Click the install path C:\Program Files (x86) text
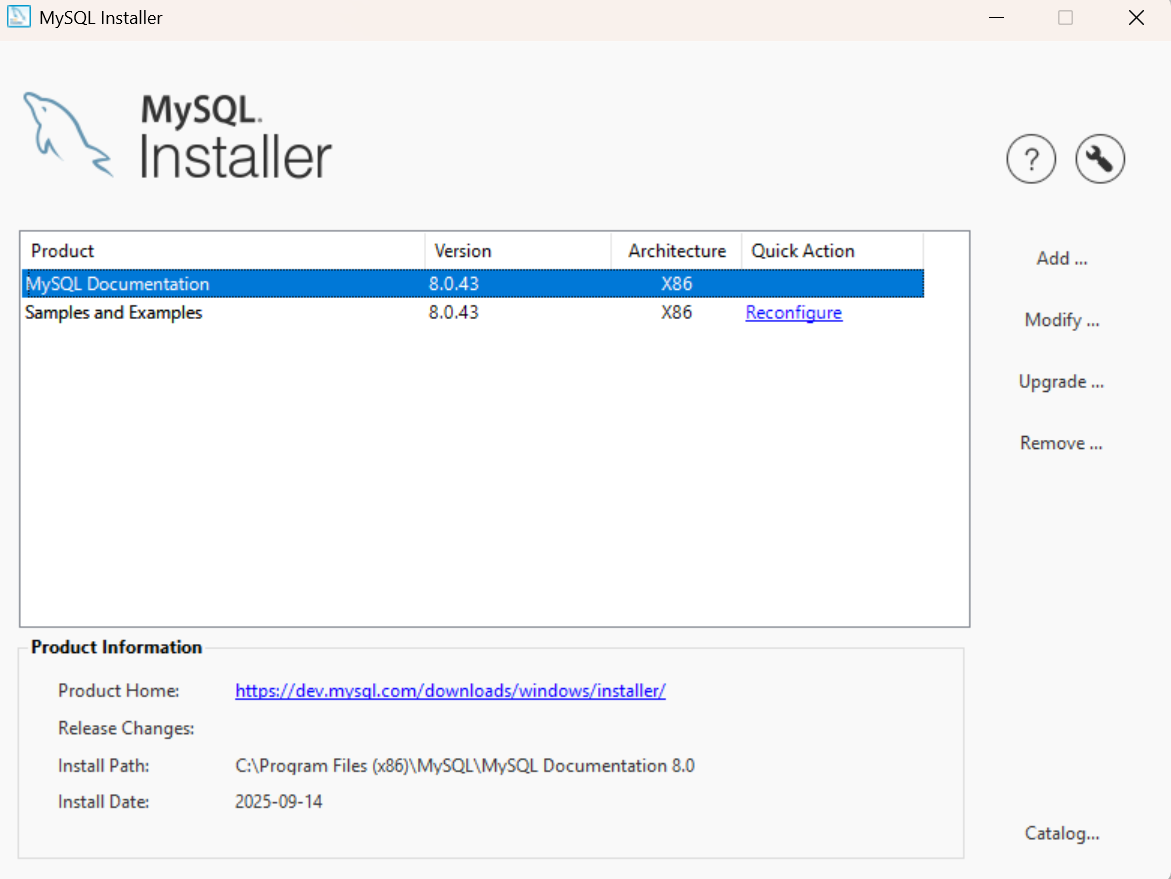Image resolution: width=1171 pixels, height=879 pixels. 465,766
